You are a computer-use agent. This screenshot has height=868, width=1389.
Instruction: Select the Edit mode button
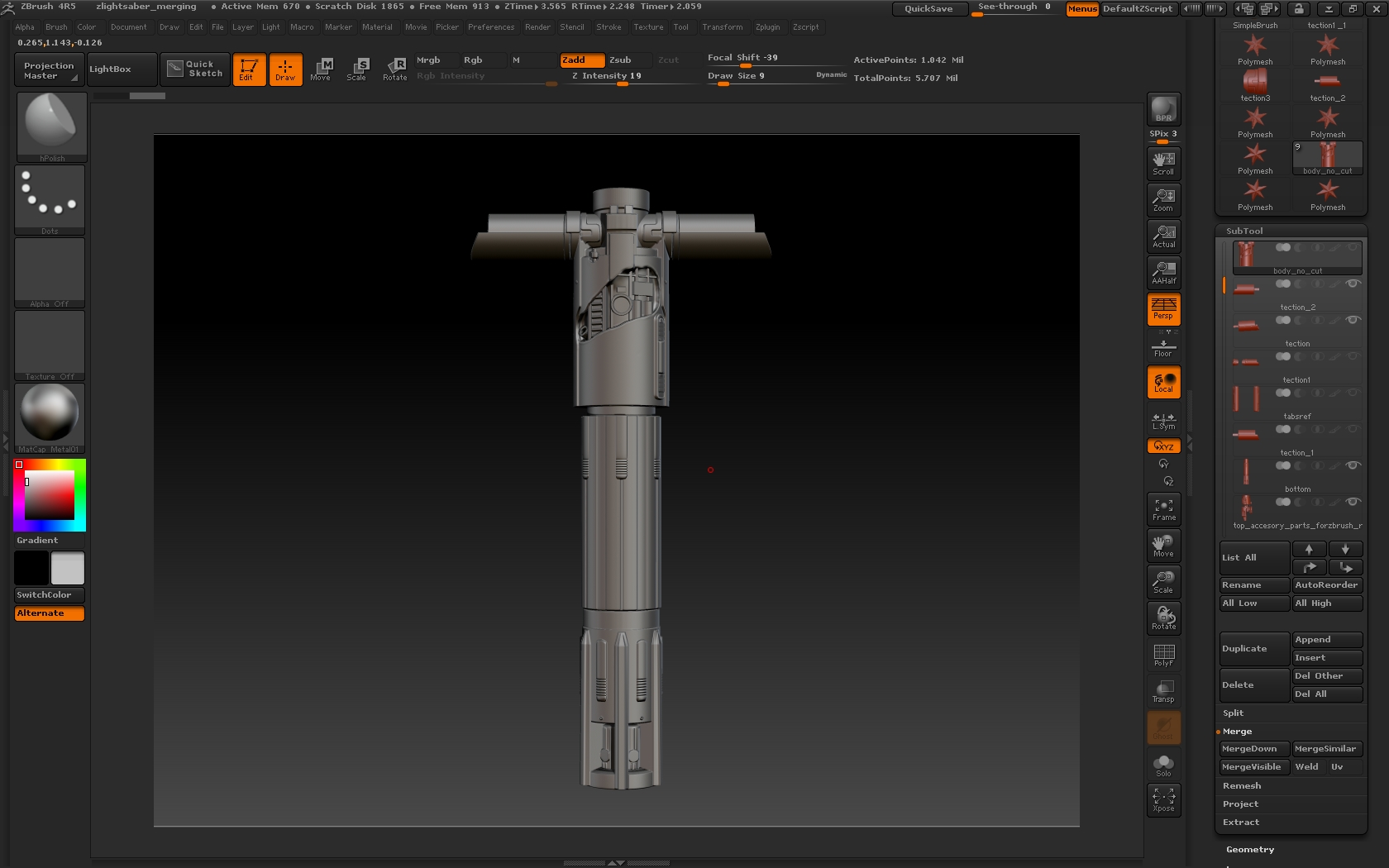[x=248, y=69]
